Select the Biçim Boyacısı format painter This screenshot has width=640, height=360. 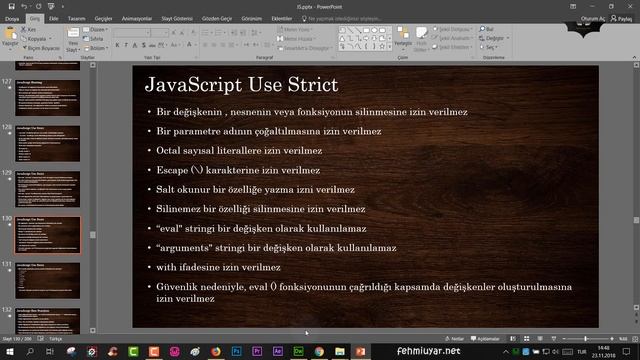[x=41, y=48]
